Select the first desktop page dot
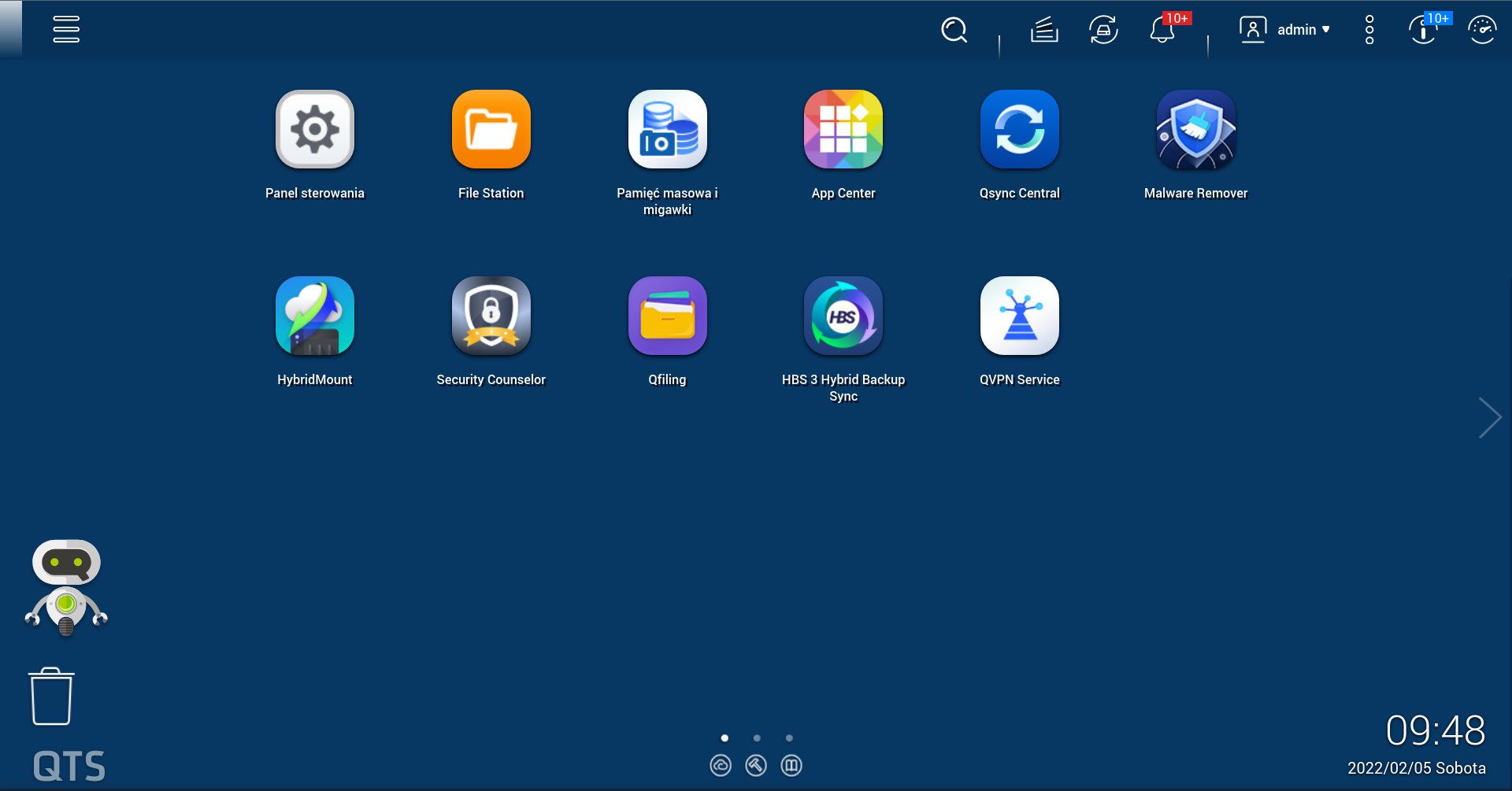This screenshot has width=1512, height=791. 724,738
